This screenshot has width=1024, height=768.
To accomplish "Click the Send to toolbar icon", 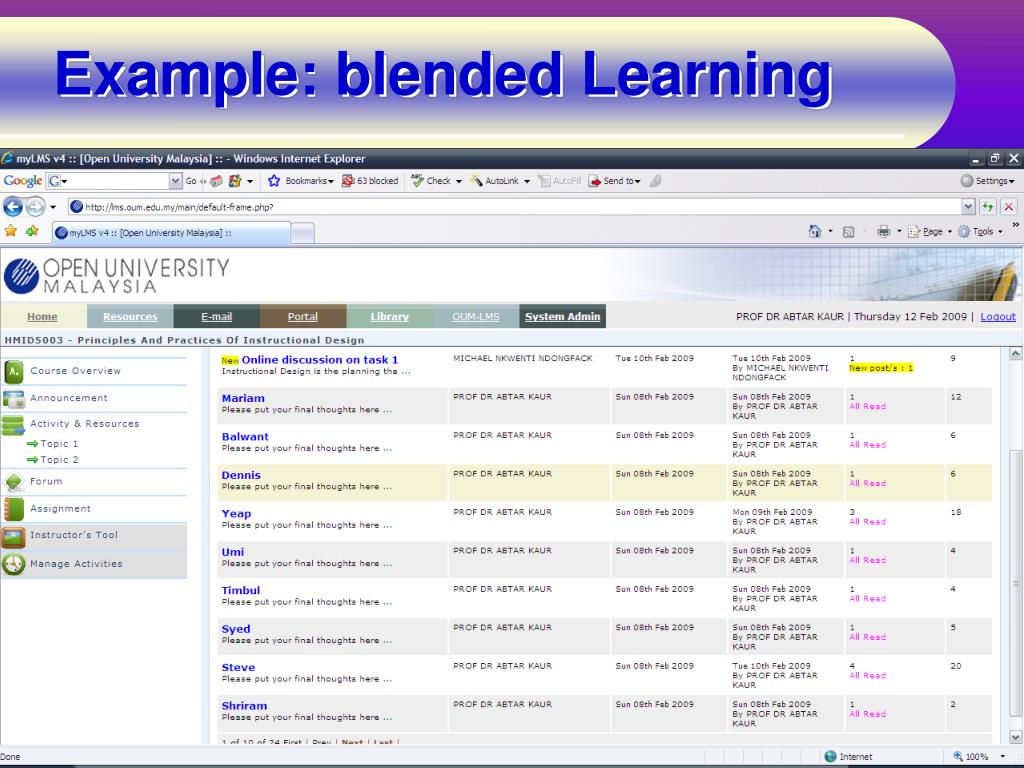I will (594, 181).
